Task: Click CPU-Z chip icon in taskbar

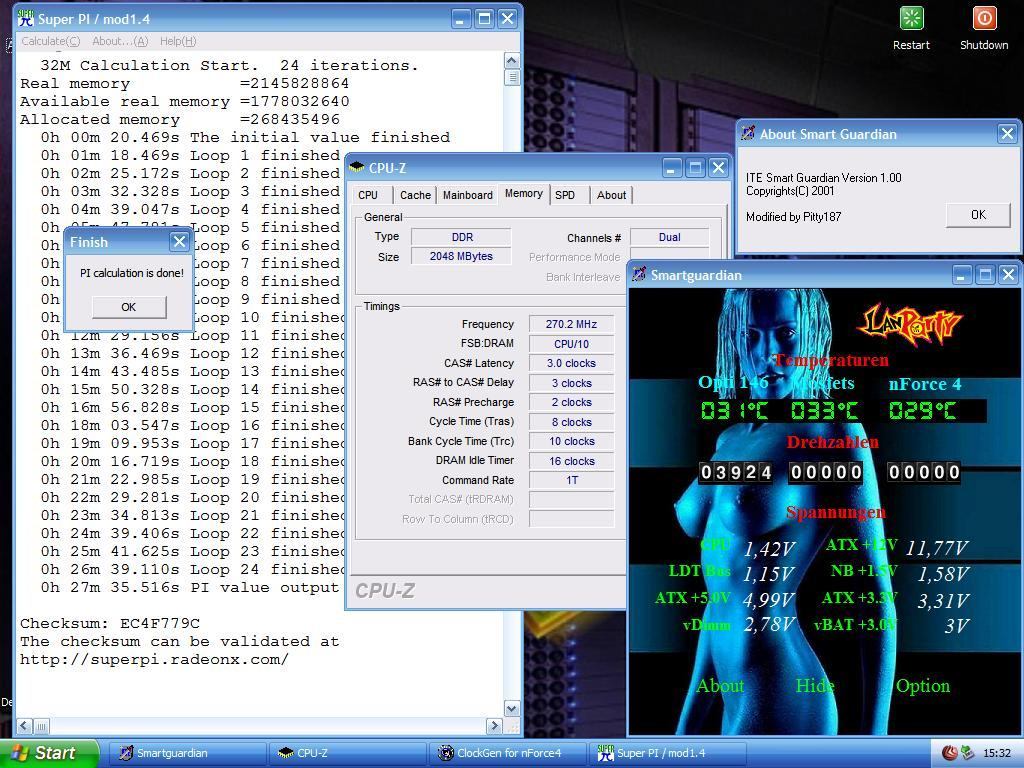Action: coord(285,753)
